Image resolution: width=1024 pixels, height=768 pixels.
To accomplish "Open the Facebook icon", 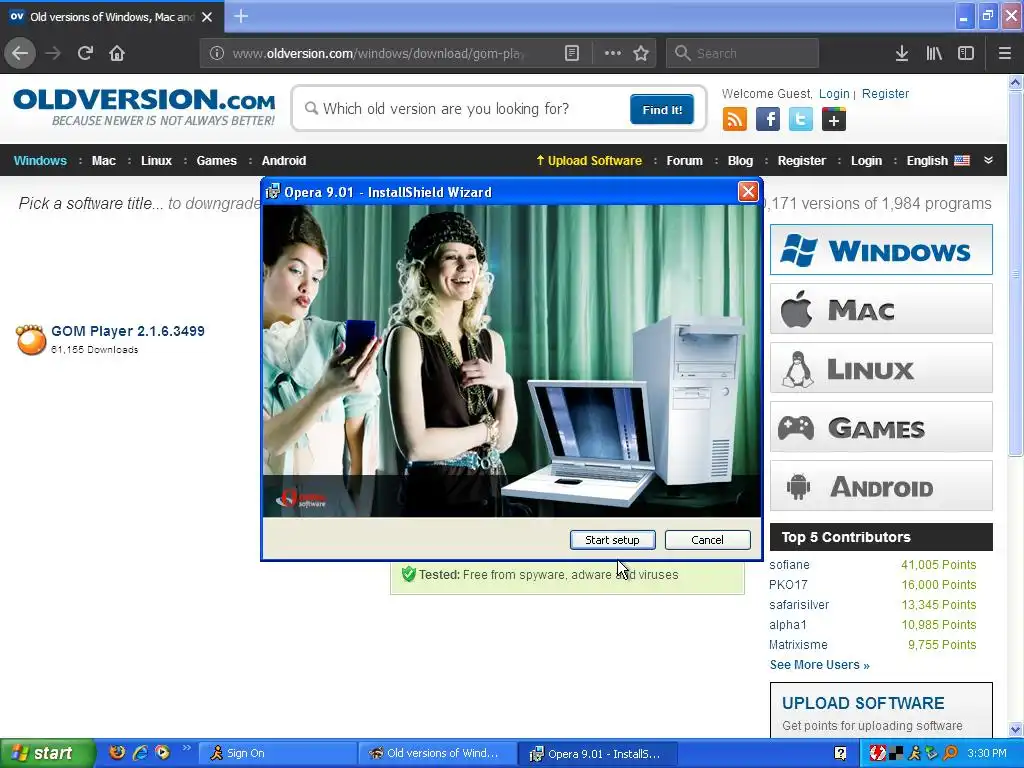I will 768,120.
